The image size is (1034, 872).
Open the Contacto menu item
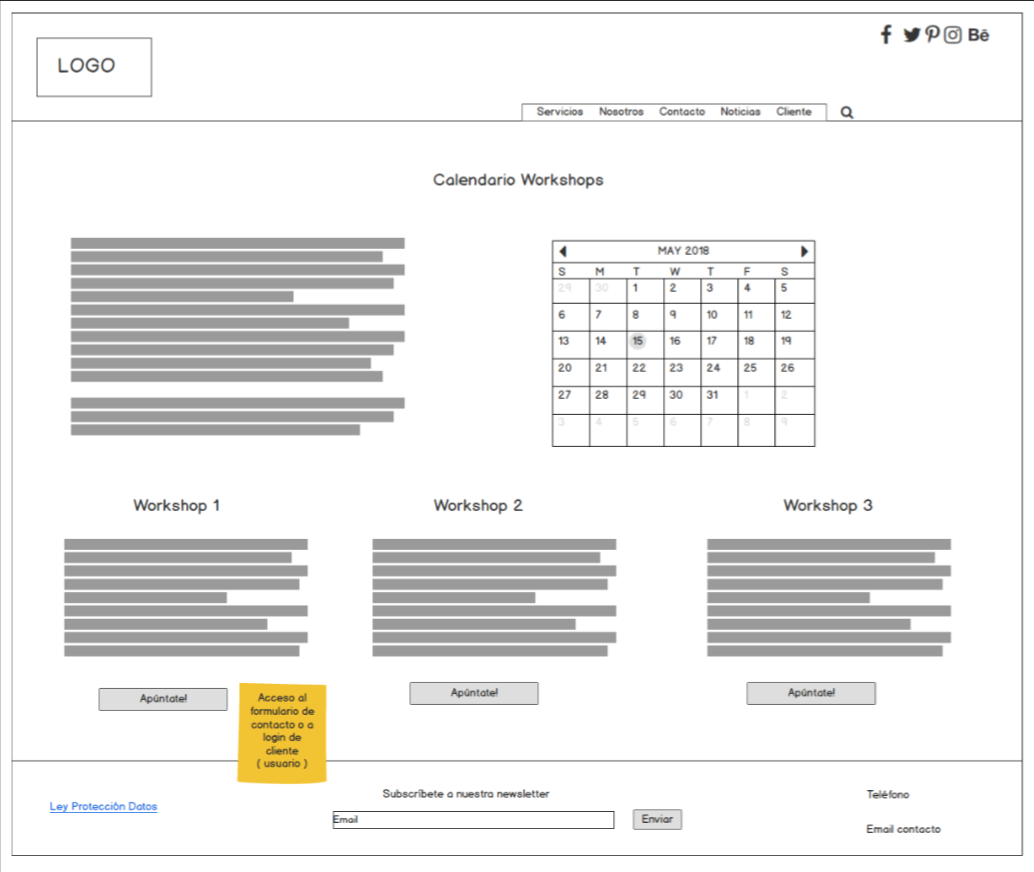[682, 111]
